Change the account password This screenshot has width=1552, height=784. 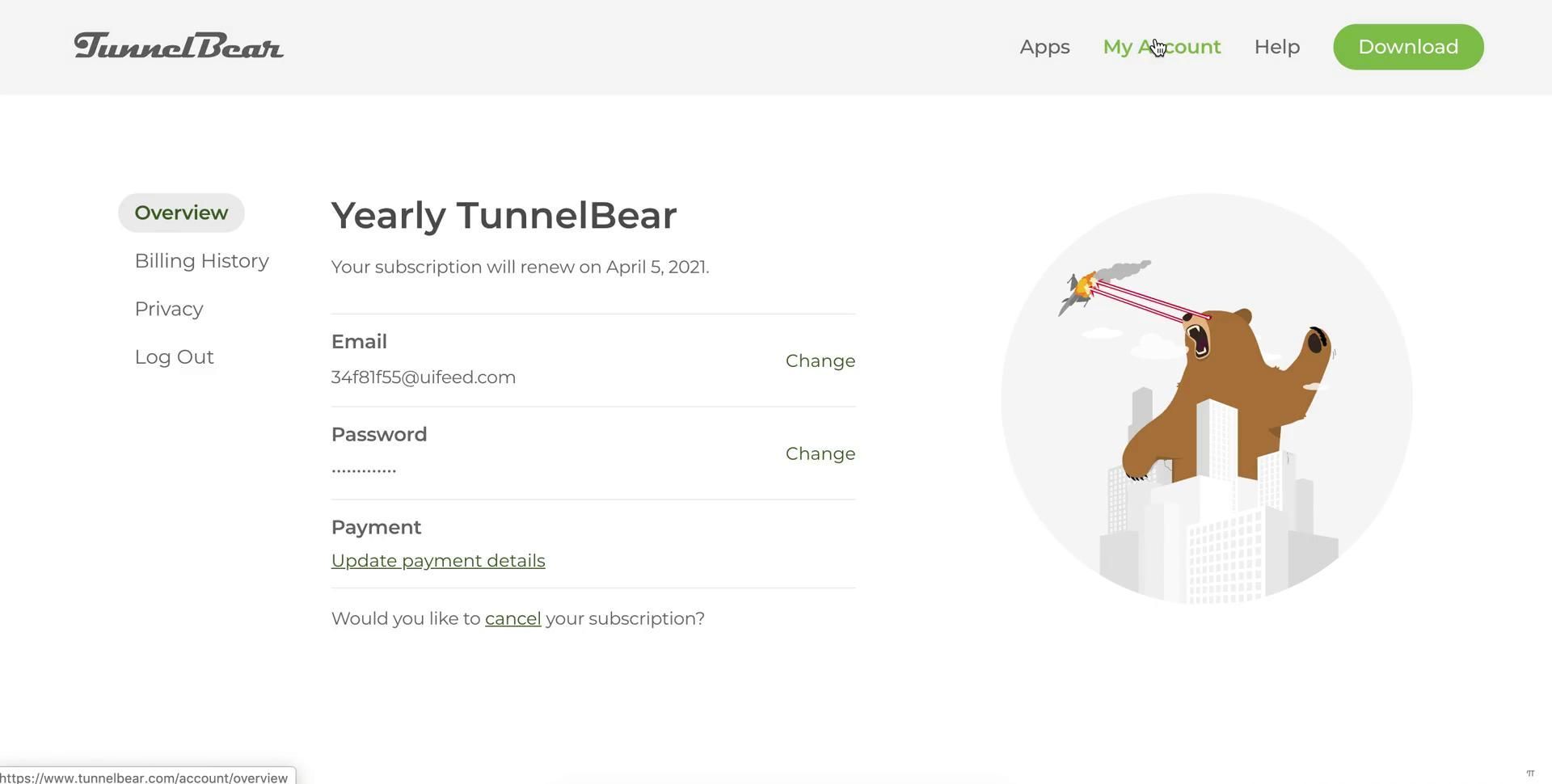point(820,454)
